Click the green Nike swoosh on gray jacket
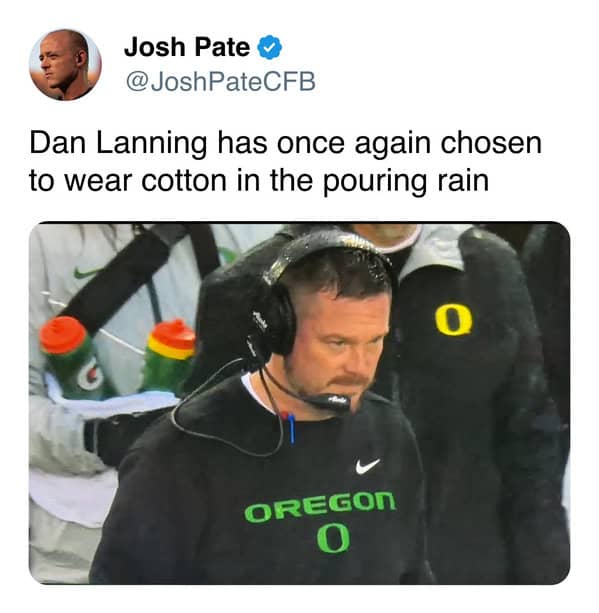 point(87,272)
